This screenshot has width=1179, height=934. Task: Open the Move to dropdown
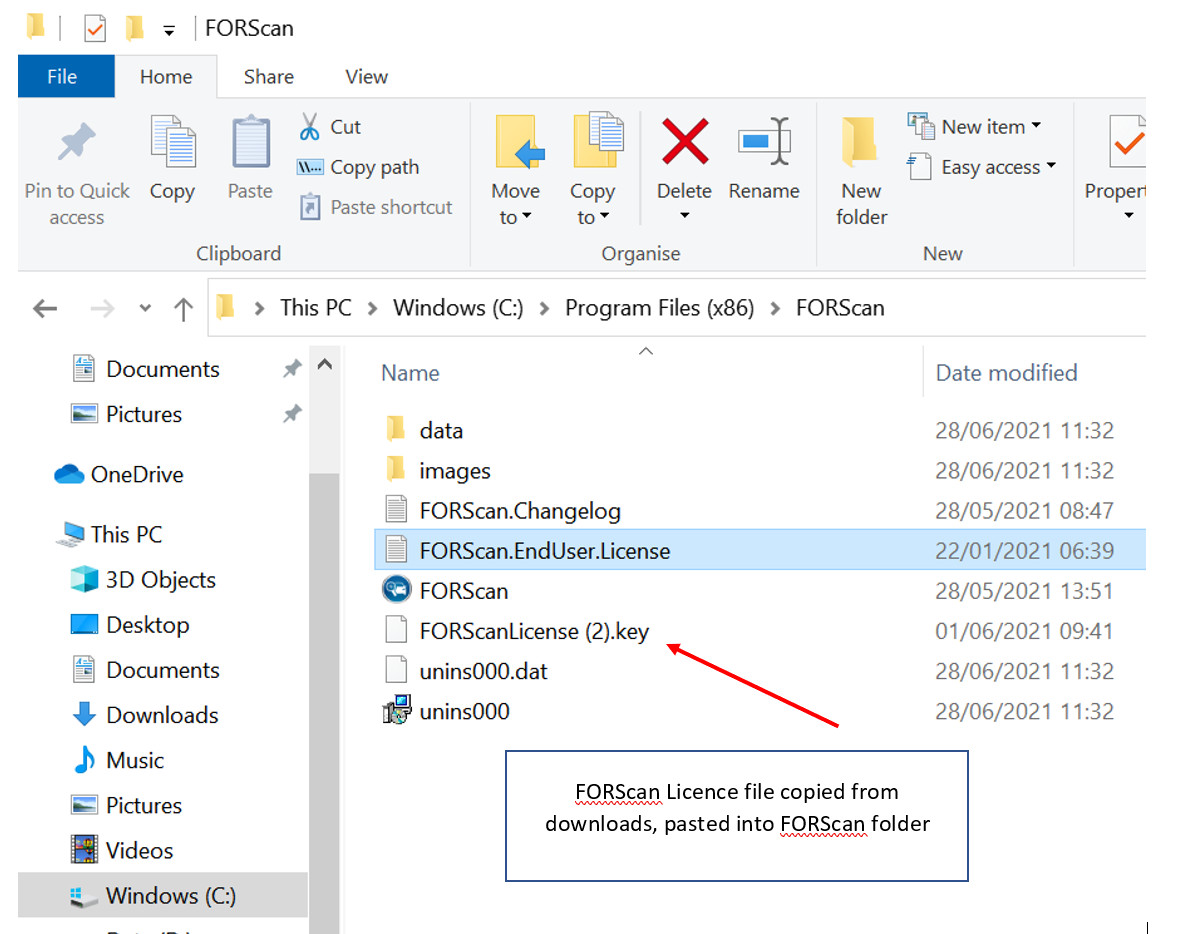[x=516, y=217]
